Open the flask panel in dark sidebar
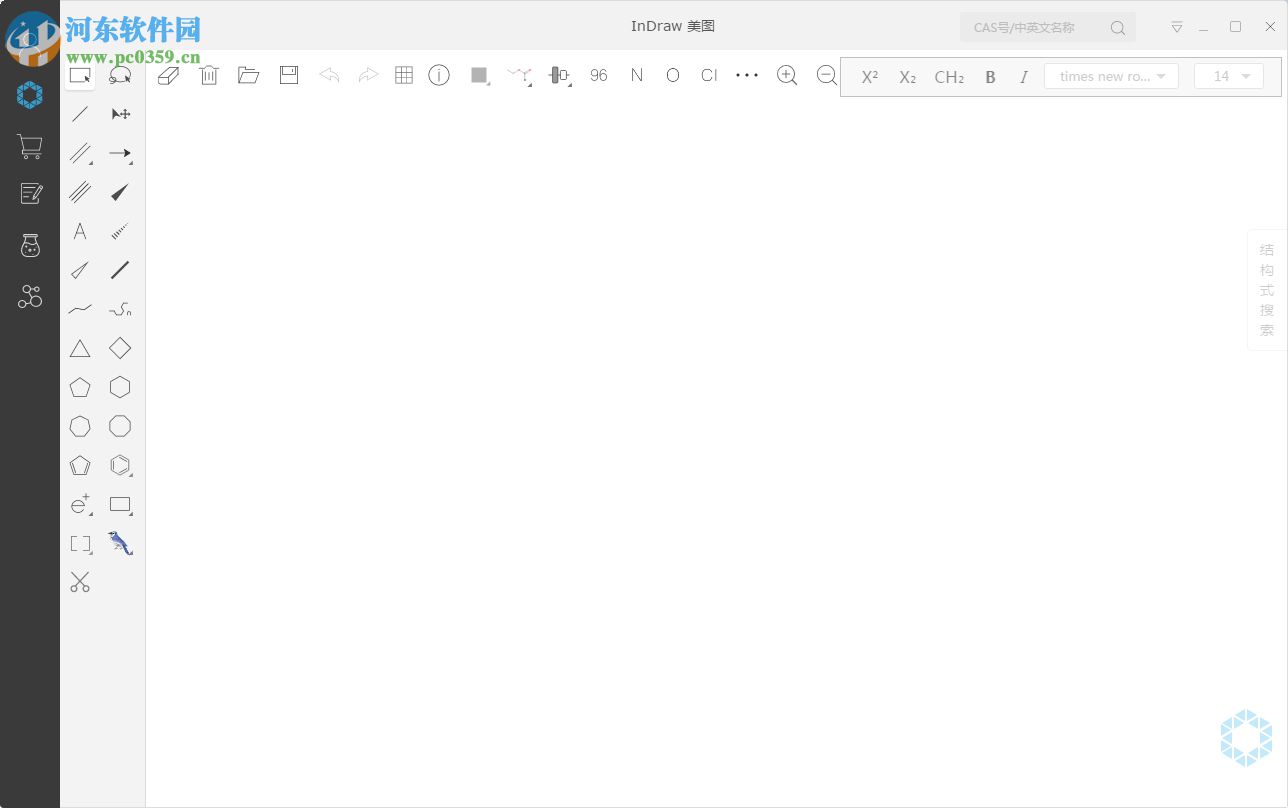1288x808 pixels. 29,245
